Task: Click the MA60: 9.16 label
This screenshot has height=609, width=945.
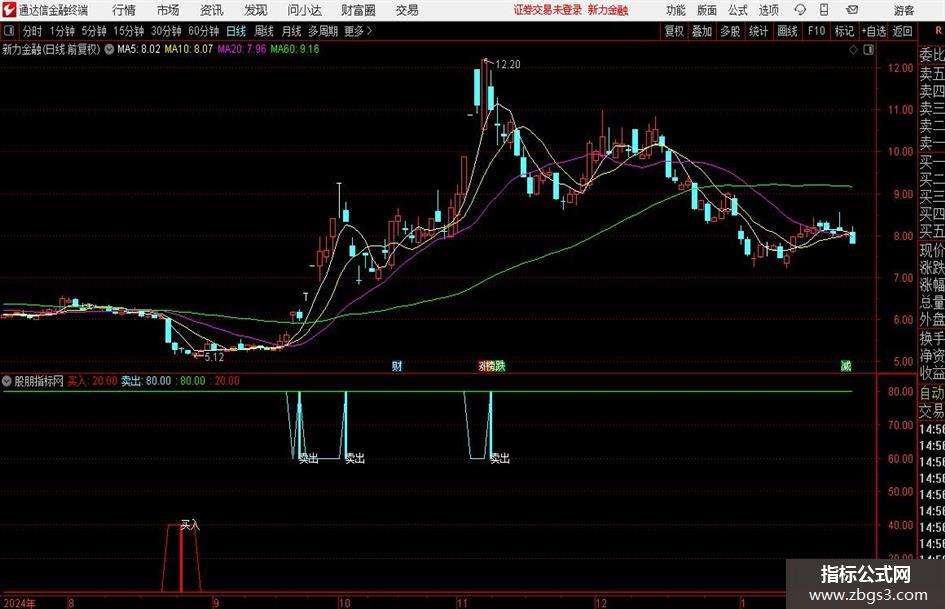Action: coord(295,49)
